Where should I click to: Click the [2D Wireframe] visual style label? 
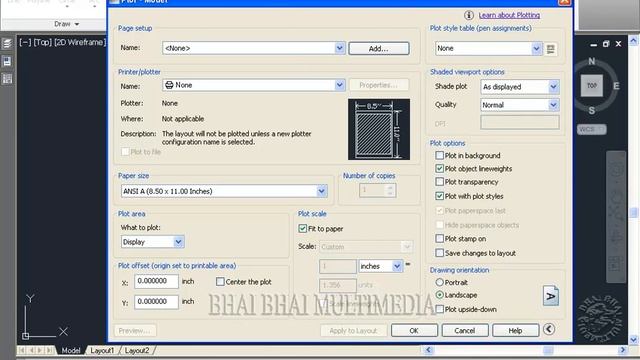[x=80, y=42]
